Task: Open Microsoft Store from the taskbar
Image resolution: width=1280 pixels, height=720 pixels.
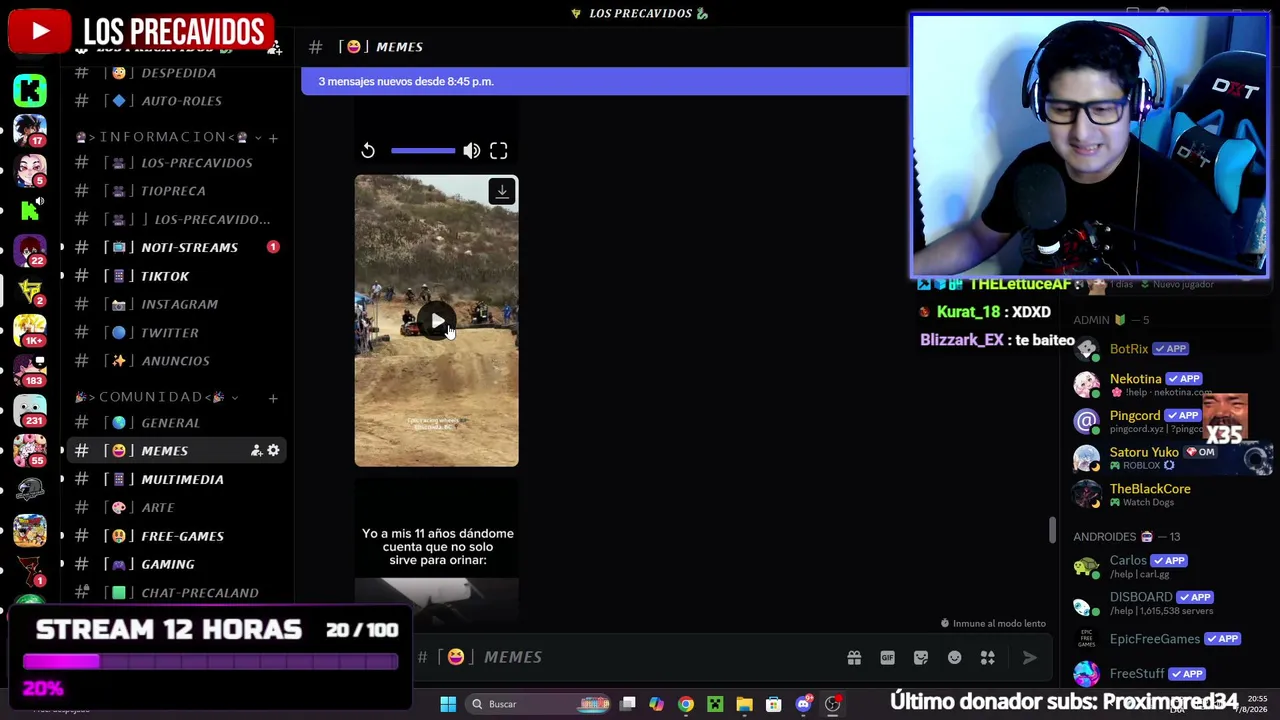Action: point(773,704)
